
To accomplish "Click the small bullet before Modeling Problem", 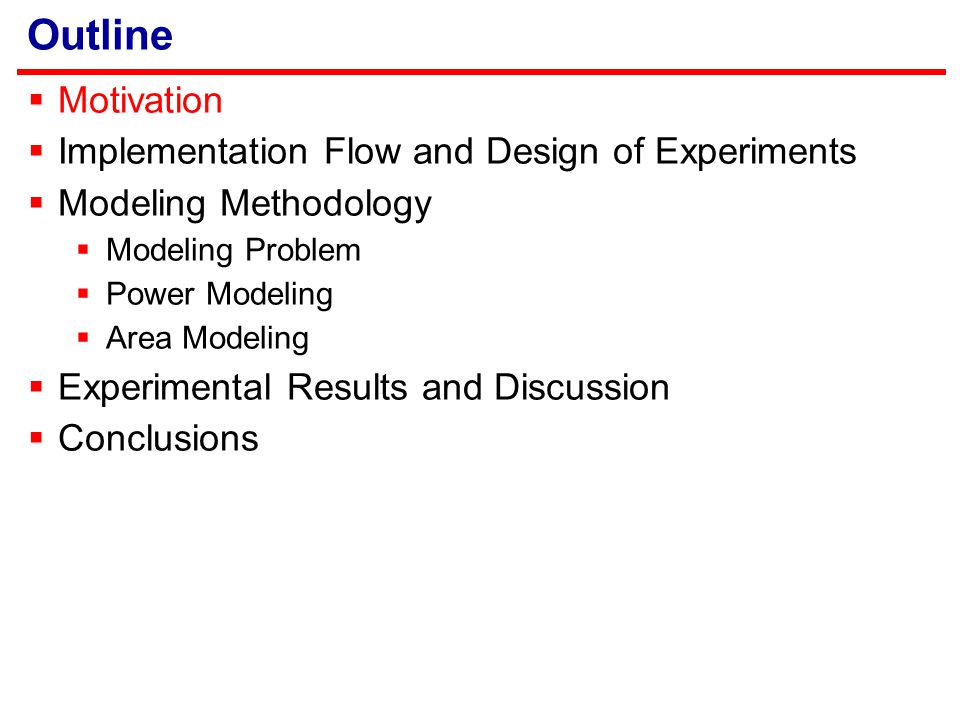I will click(83, 249).
